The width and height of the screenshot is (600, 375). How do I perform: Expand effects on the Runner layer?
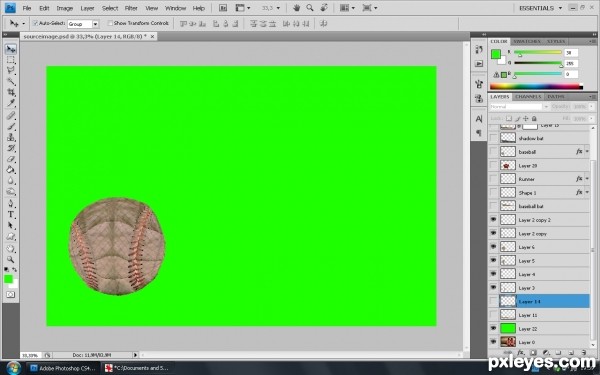click(x=587, y=179)
